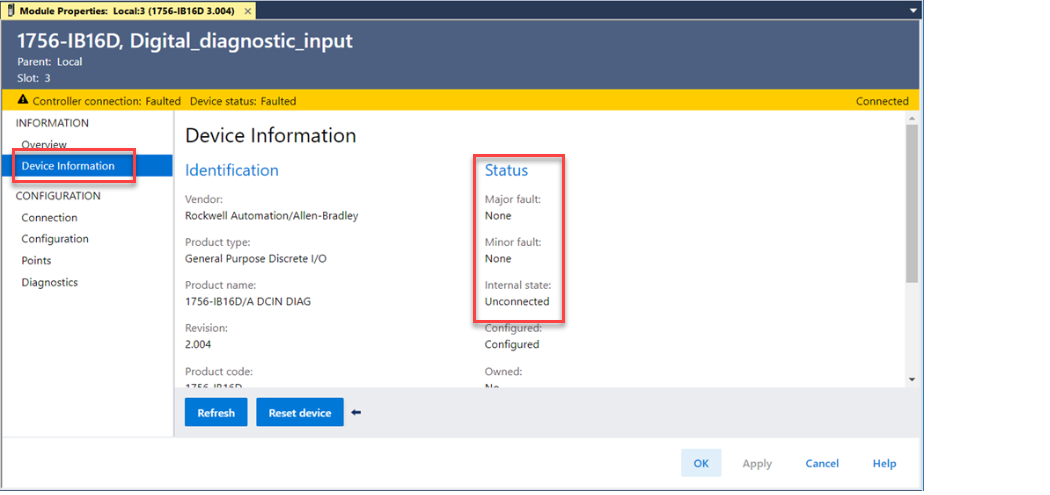Confirm with the OK button

(x=701, y=463)
